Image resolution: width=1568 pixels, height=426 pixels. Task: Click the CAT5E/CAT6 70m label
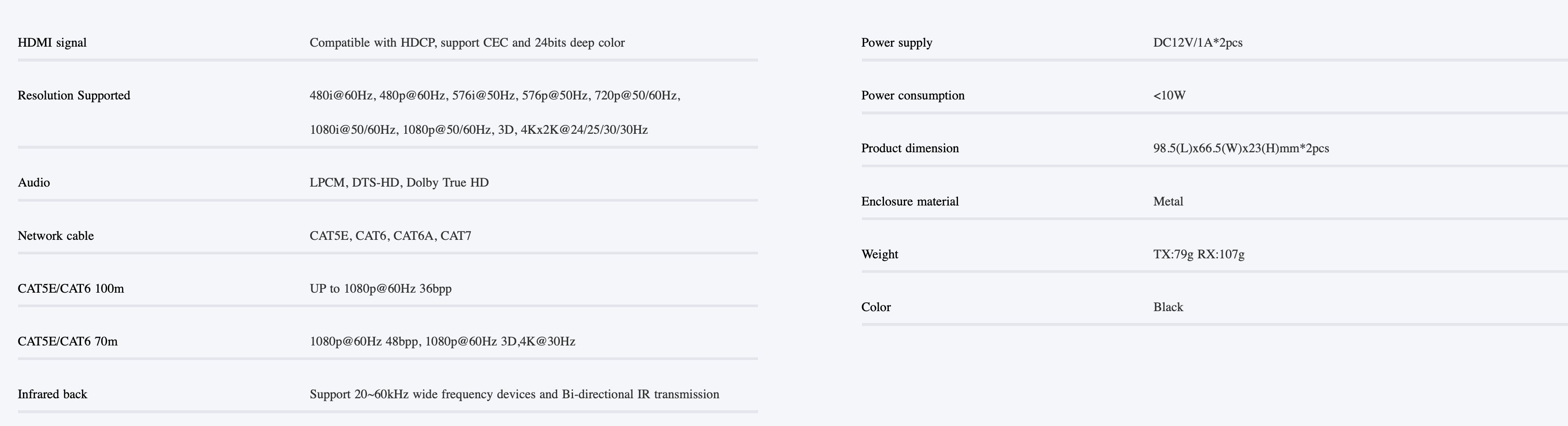click(67, 342)
